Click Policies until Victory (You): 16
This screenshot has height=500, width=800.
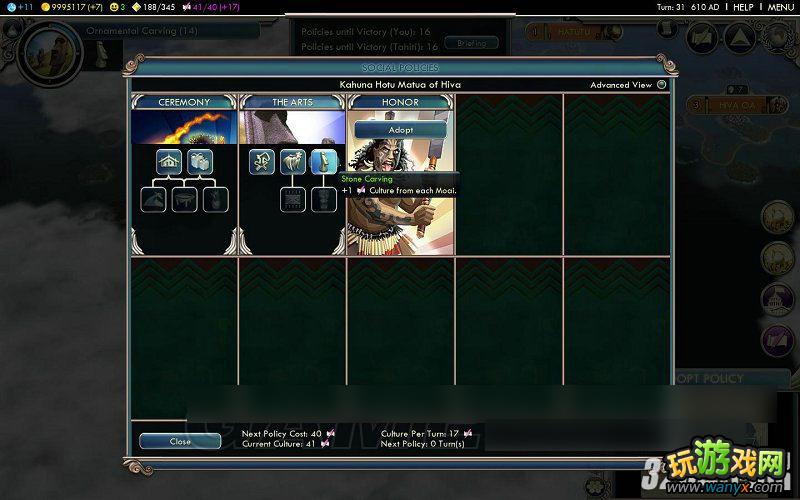[365, 32]
